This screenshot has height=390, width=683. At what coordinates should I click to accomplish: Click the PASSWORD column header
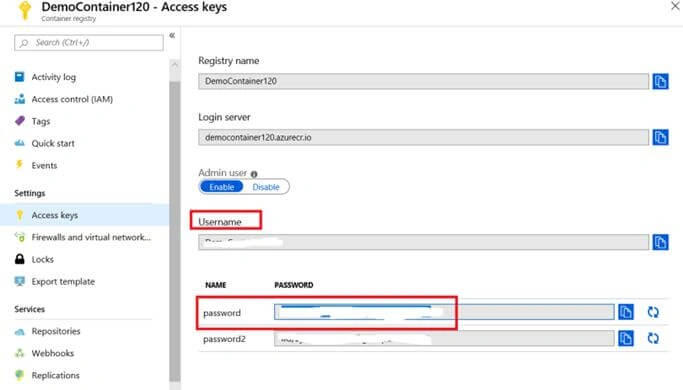point(294,285)
